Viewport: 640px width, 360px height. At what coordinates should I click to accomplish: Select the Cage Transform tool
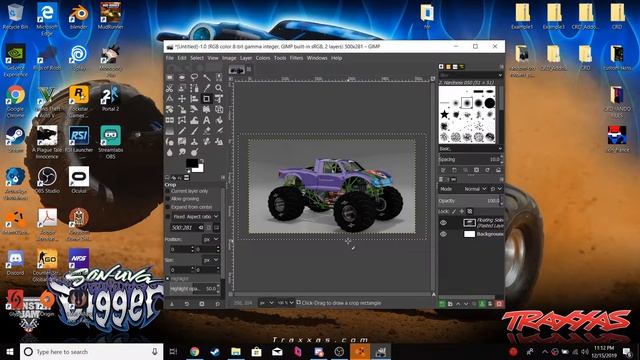point(182,120)
